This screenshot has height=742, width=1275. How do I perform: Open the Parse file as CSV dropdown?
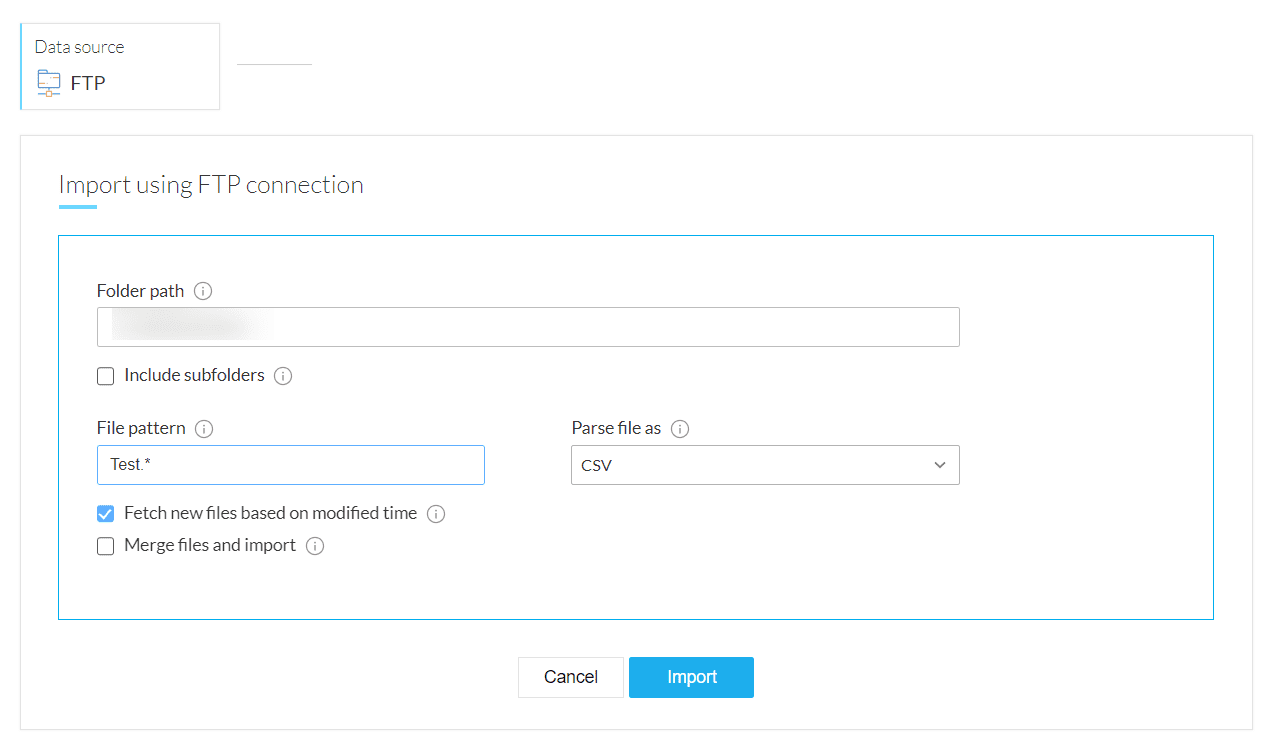(765, 465)
